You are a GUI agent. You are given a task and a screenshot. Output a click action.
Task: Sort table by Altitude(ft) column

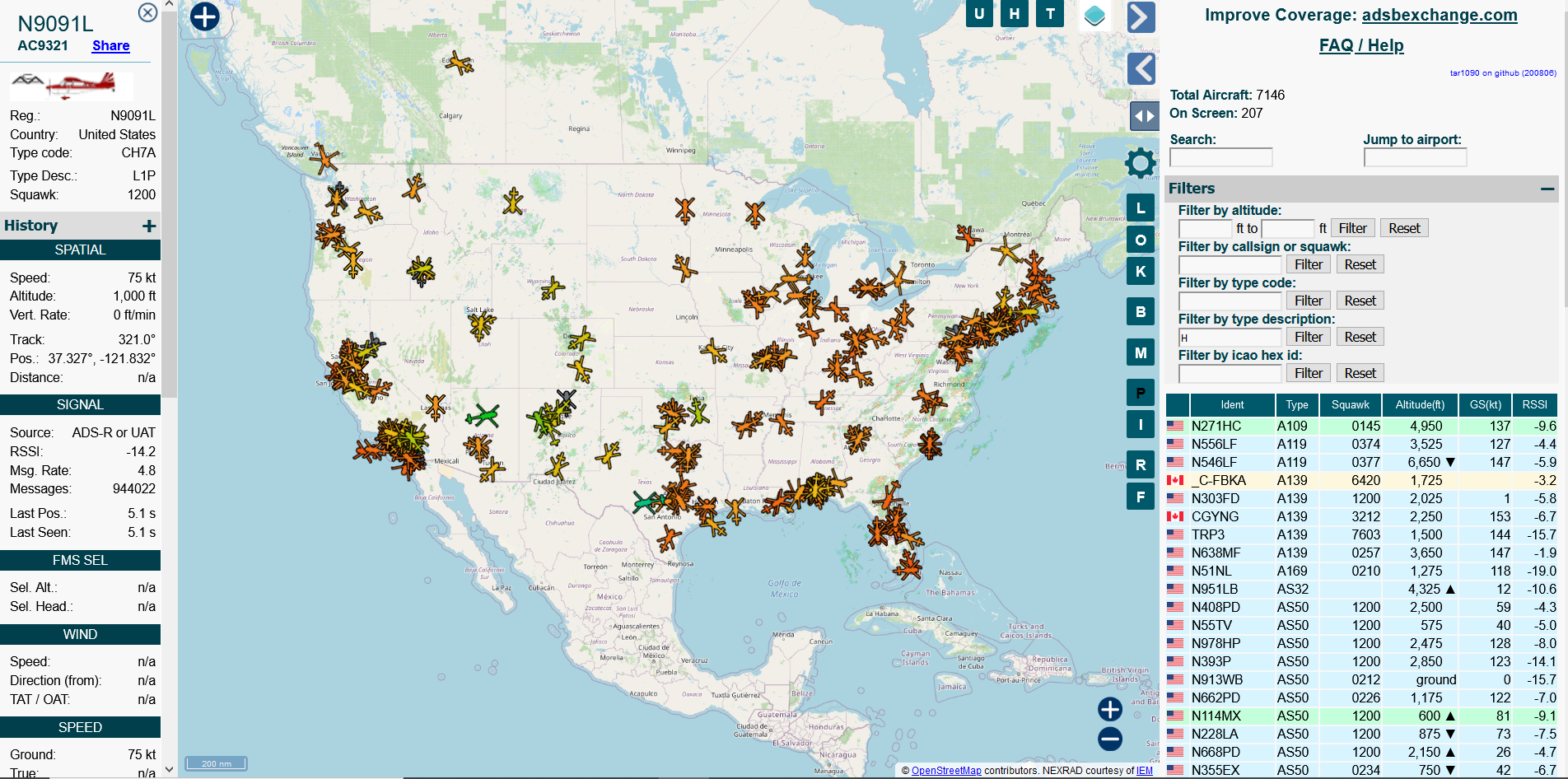pyautogui.click(x=1420, y=404)
